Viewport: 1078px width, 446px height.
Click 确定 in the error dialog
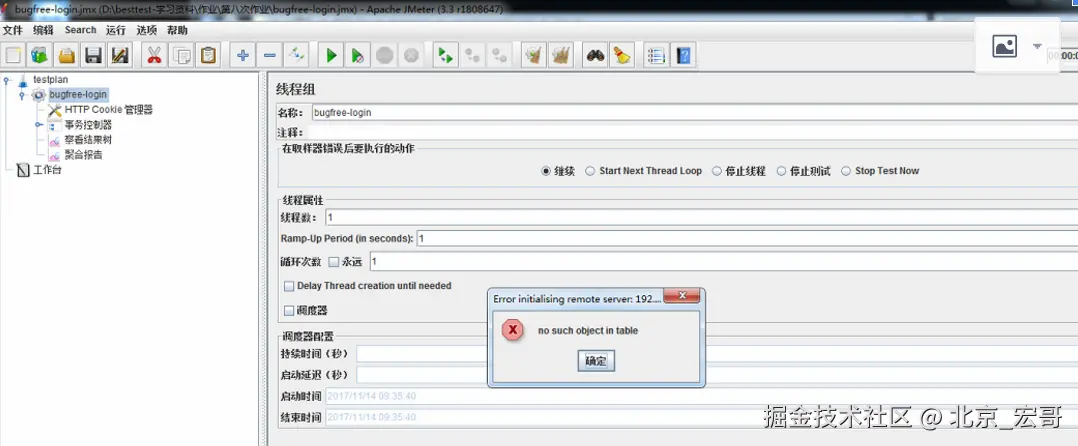596,361
